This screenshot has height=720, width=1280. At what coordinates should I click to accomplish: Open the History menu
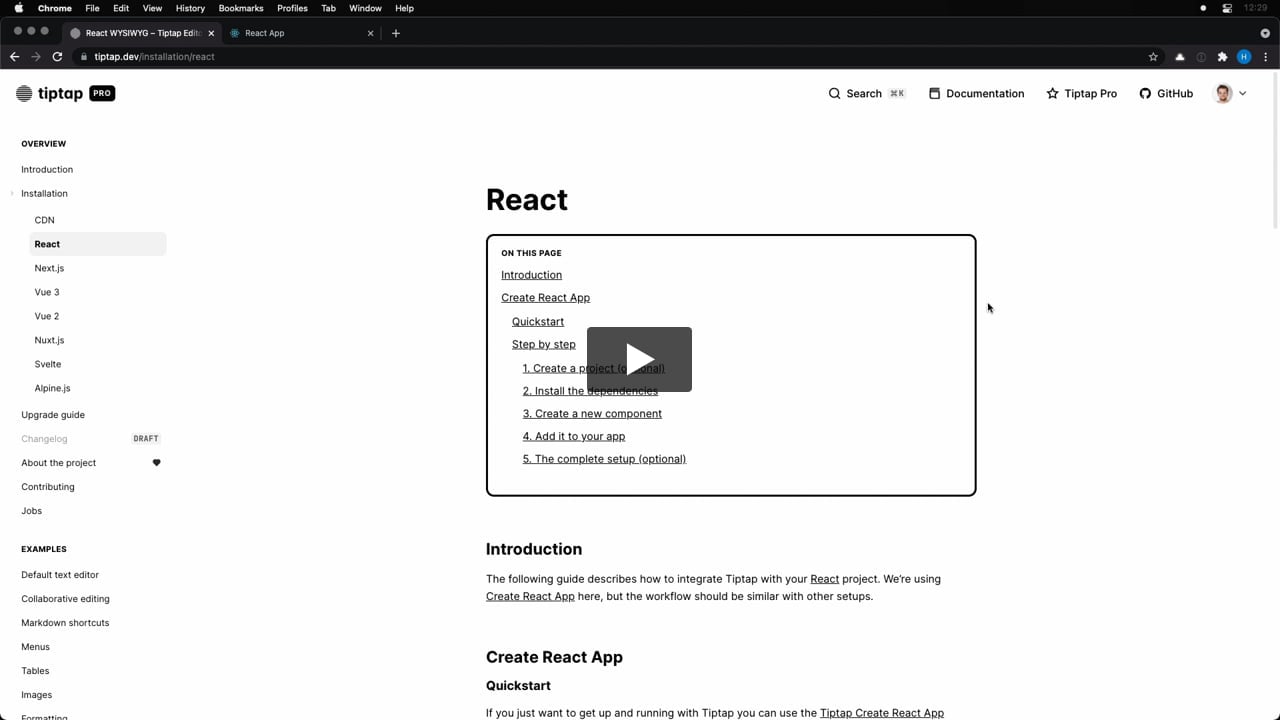pos(190,8)
